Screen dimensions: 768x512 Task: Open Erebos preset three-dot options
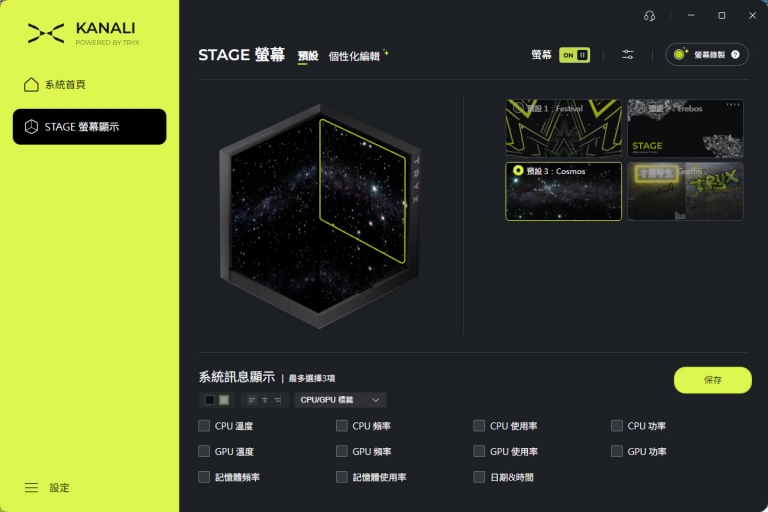click(733, 105)
